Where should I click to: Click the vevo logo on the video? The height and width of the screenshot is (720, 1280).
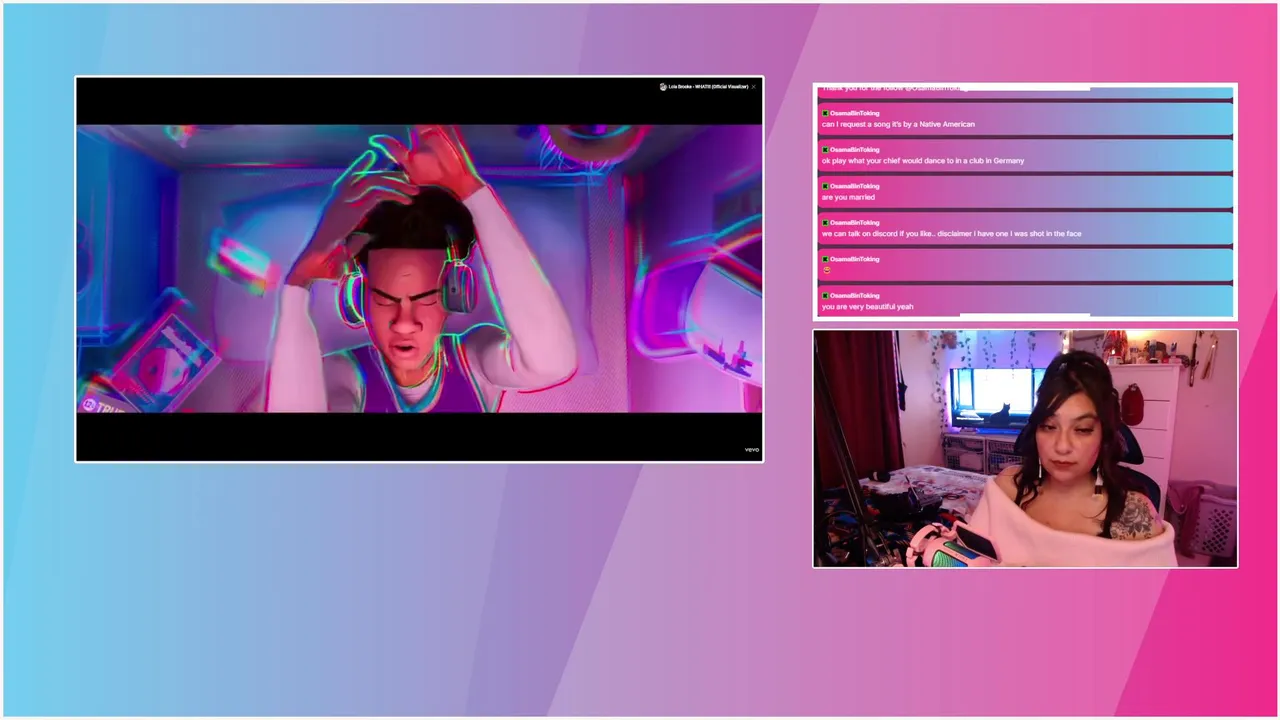[x=752, y=450]
